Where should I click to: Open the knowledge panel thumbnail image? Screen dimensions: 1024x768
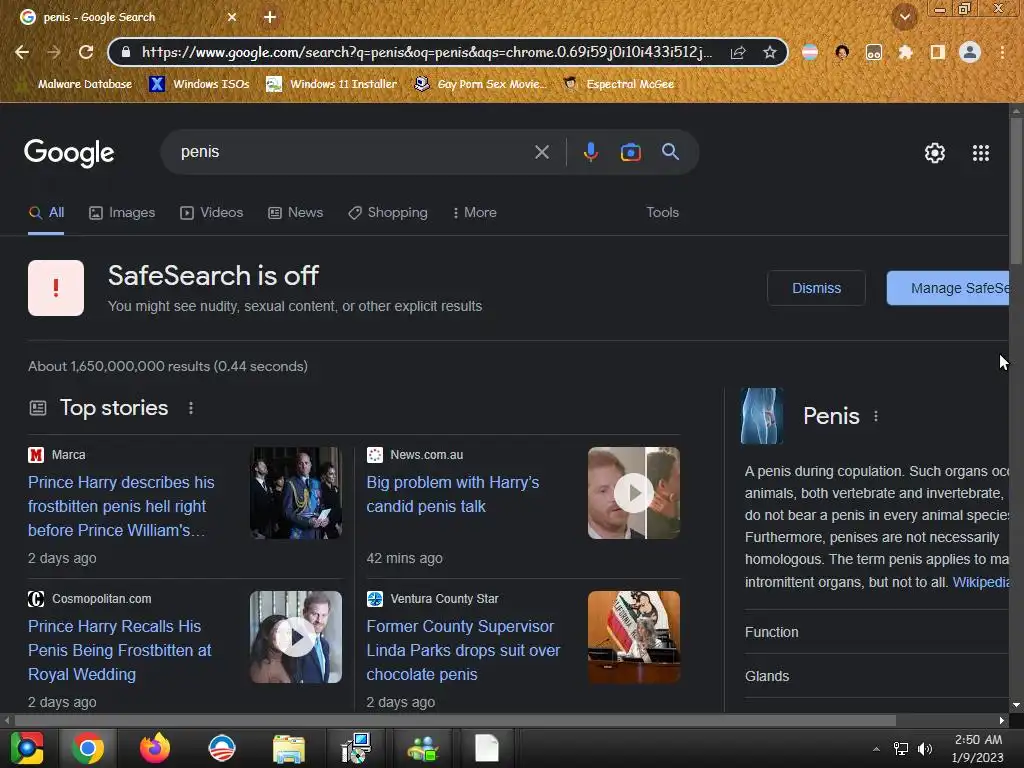pyautogui.click(x=761, y=416)
